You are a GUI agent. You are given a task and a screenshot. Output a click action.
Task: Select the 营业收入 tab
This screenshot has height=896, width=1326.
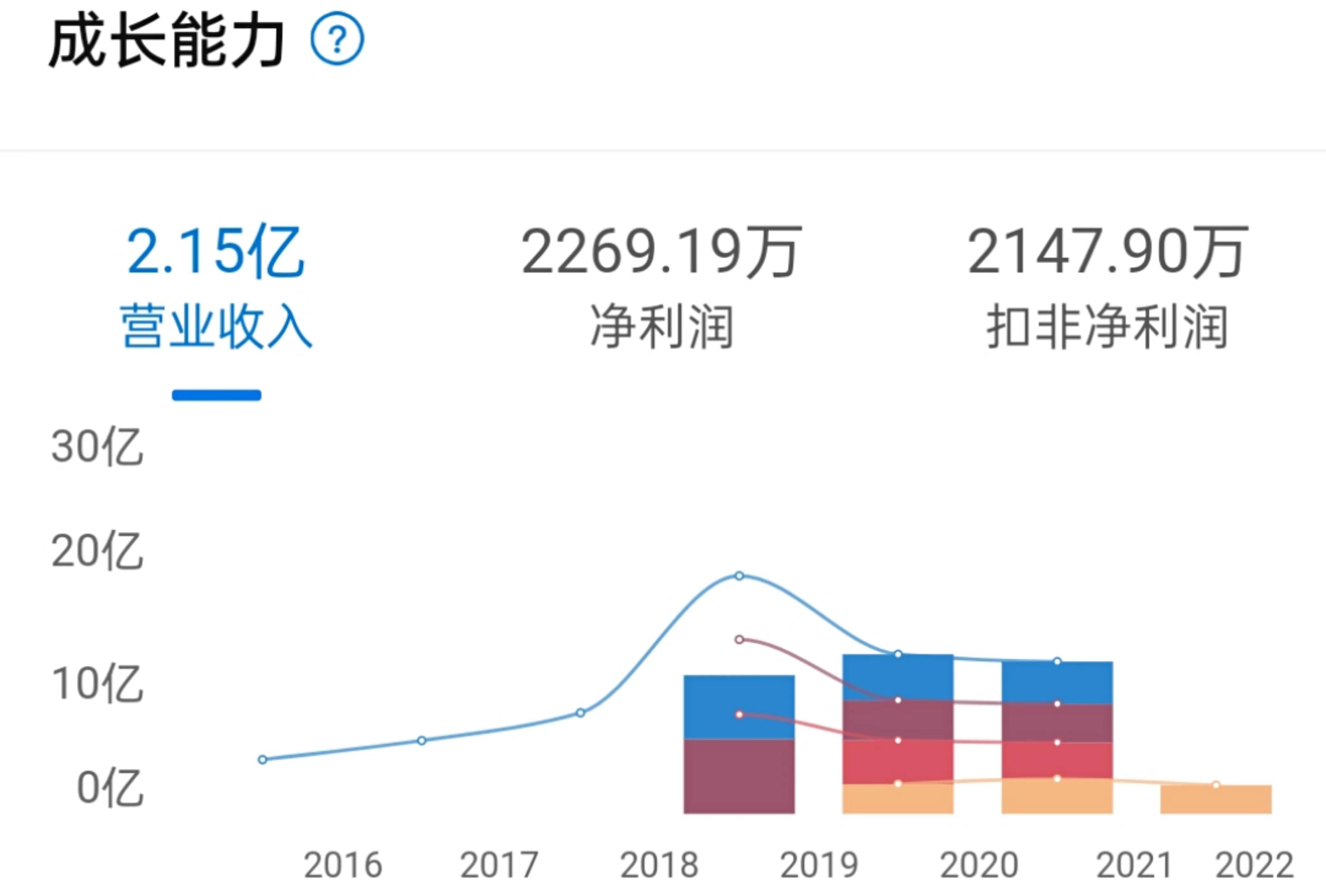click(216, 326)
